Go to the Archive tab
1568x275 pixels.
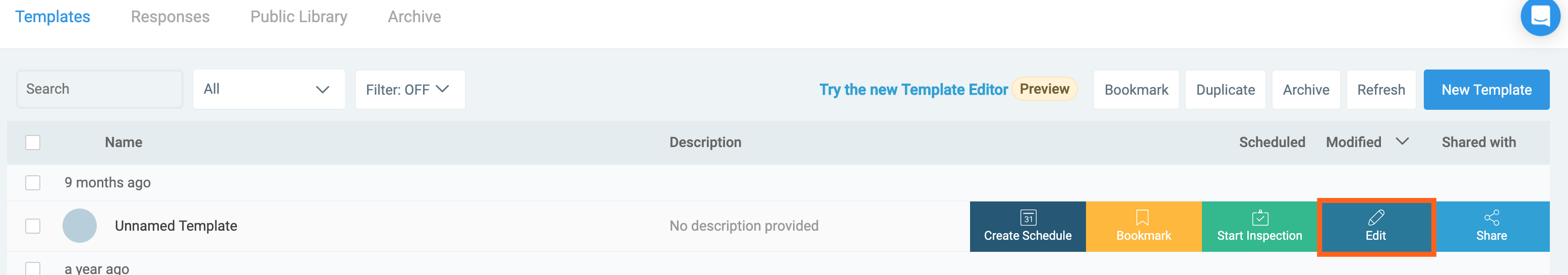[414, 17]
